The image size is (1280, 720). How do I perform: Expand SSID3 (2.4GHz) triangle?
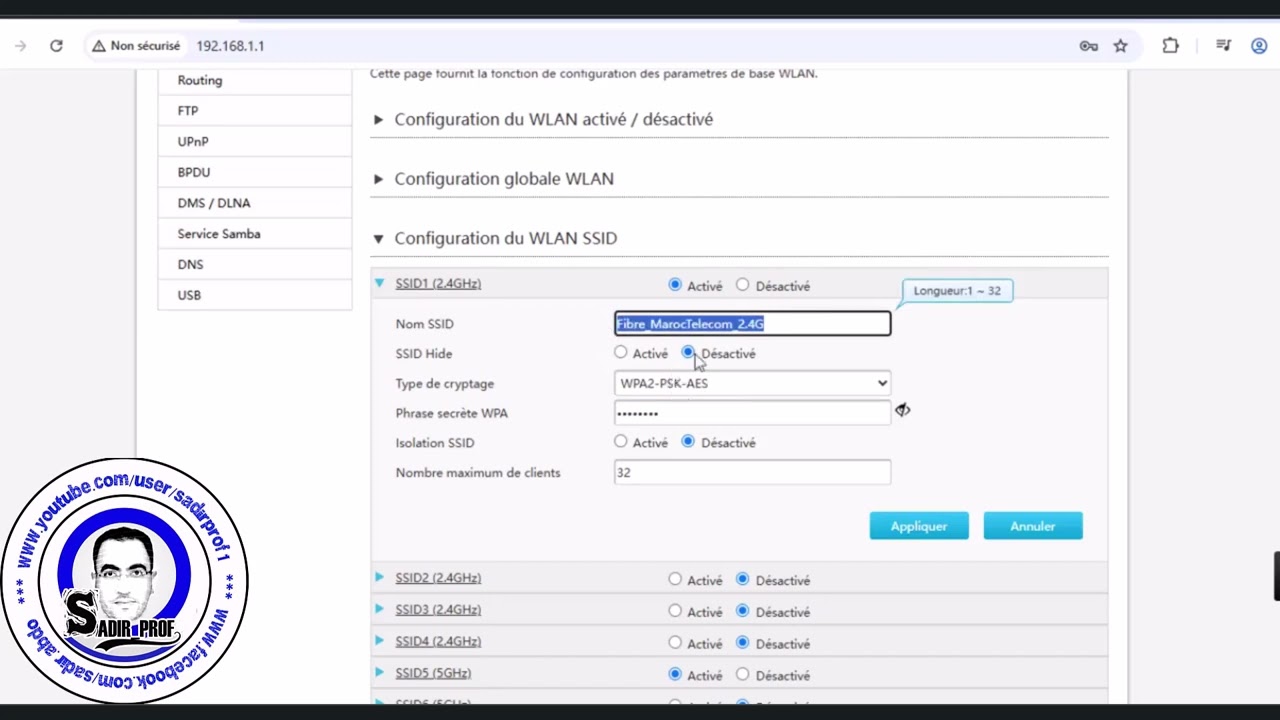[379, 609]
